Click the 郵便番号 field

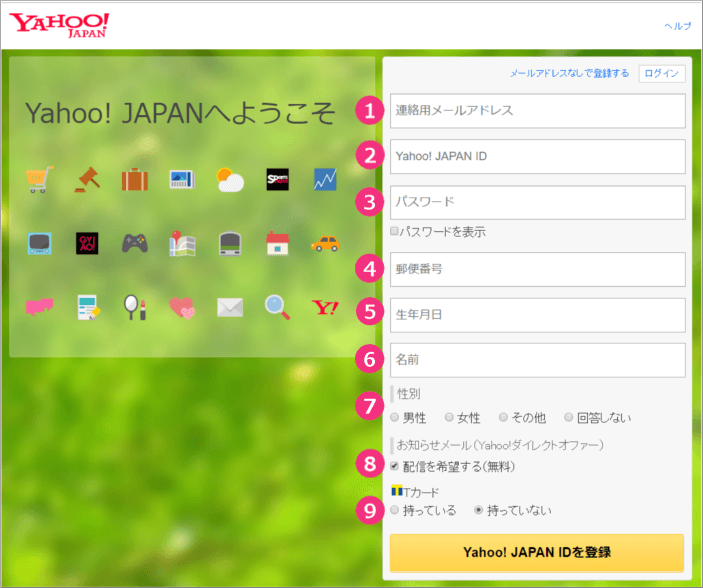pos(538,269)
